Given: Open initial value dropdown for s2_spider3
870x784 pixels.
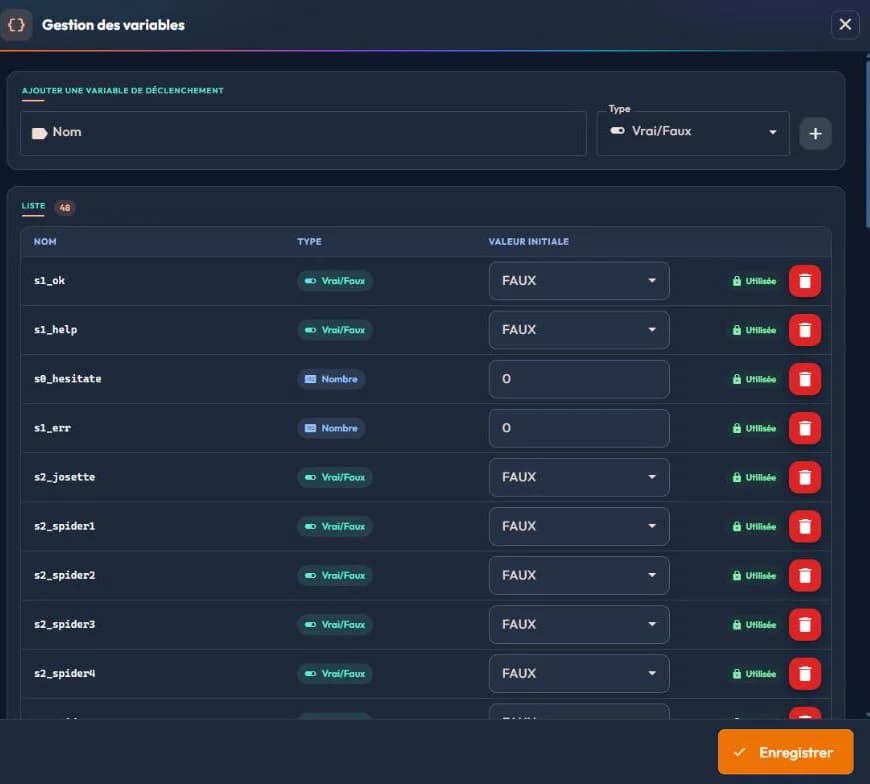Looking at the screenshot, I should [x=579, y=624].
